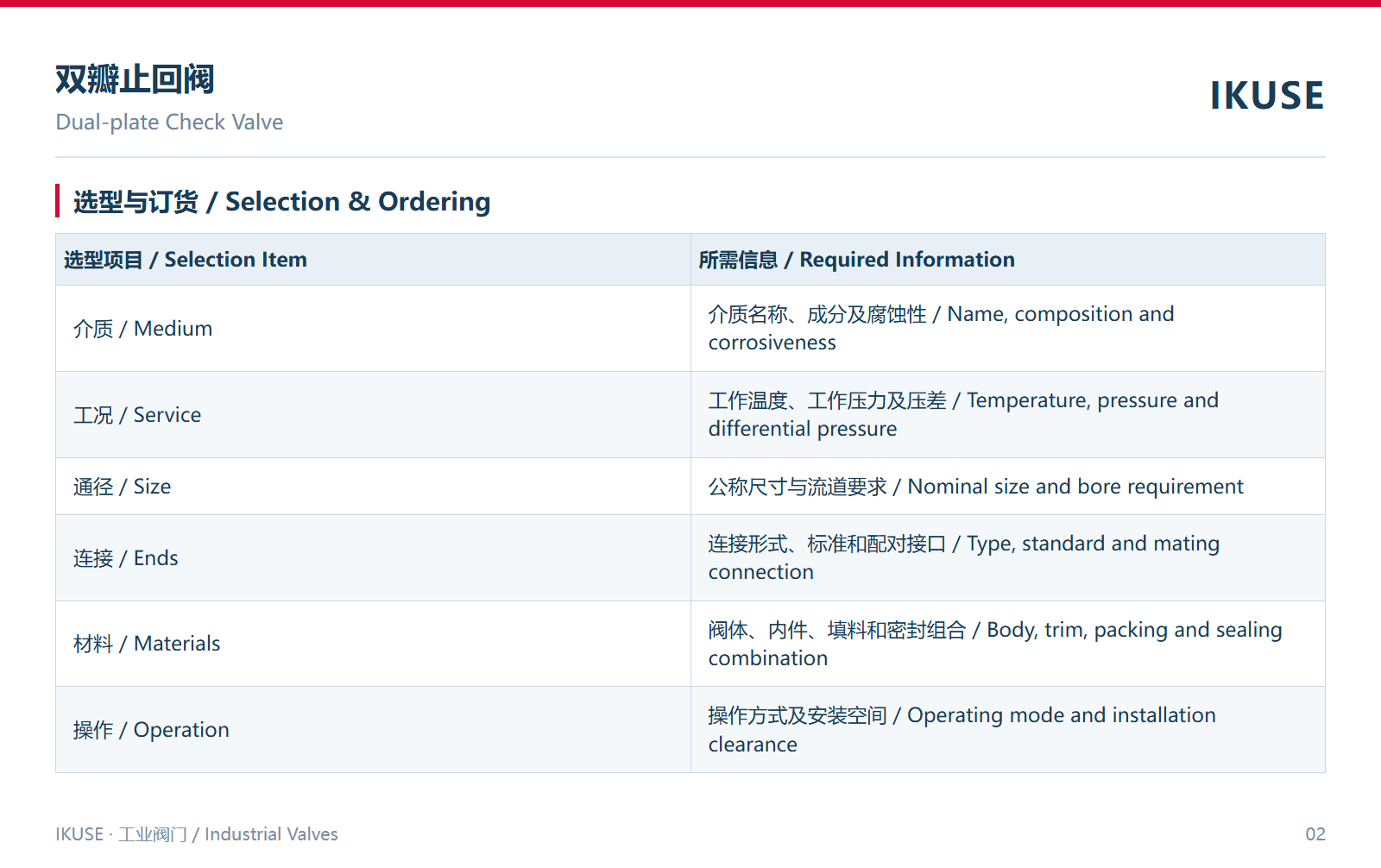This screenshot has width=1381, height=868.
Task: Select the 操作 / Operation row cell
Action: tap(373, 730)
